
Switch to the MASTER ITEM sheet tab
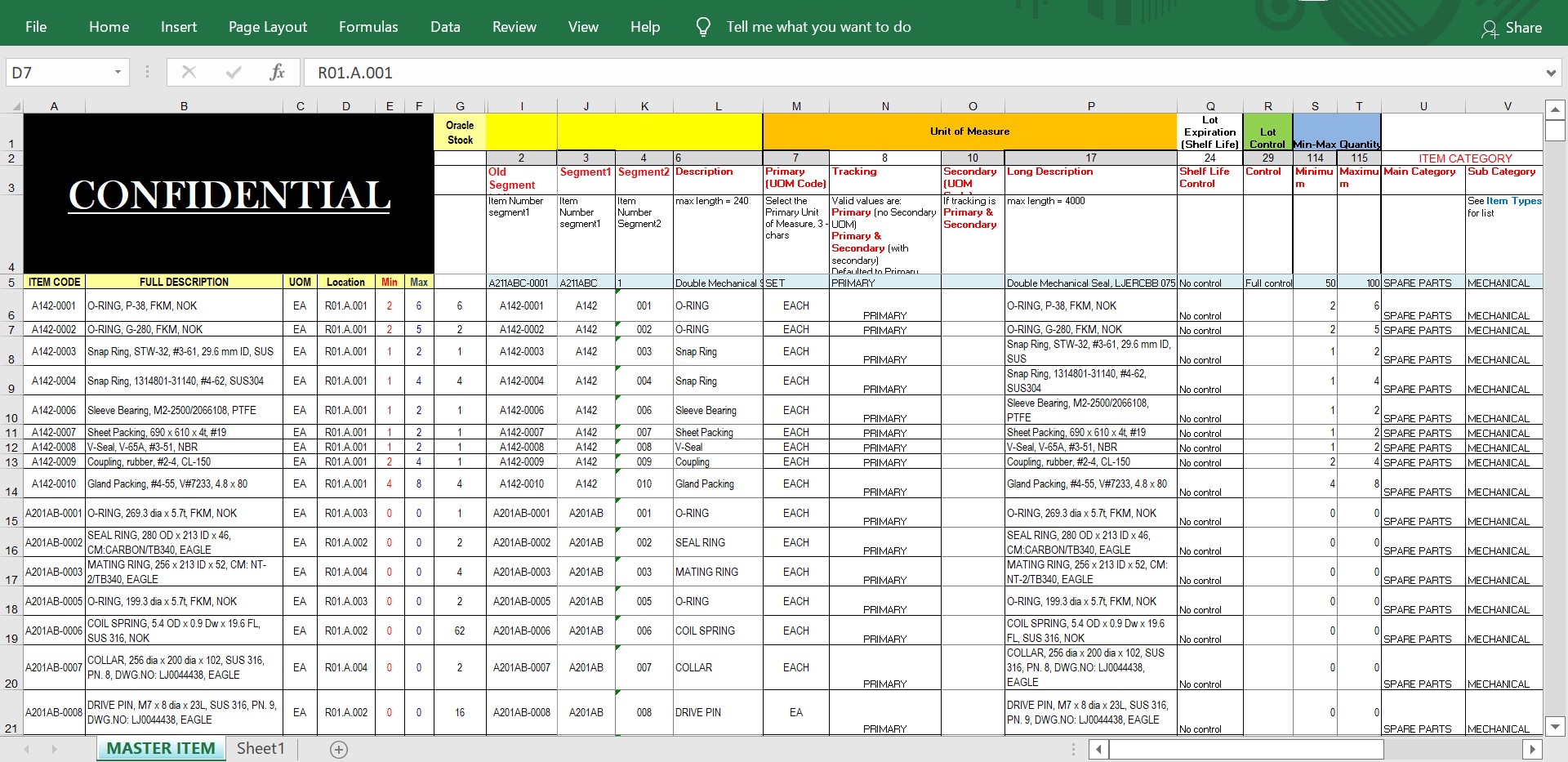(161, 748)
